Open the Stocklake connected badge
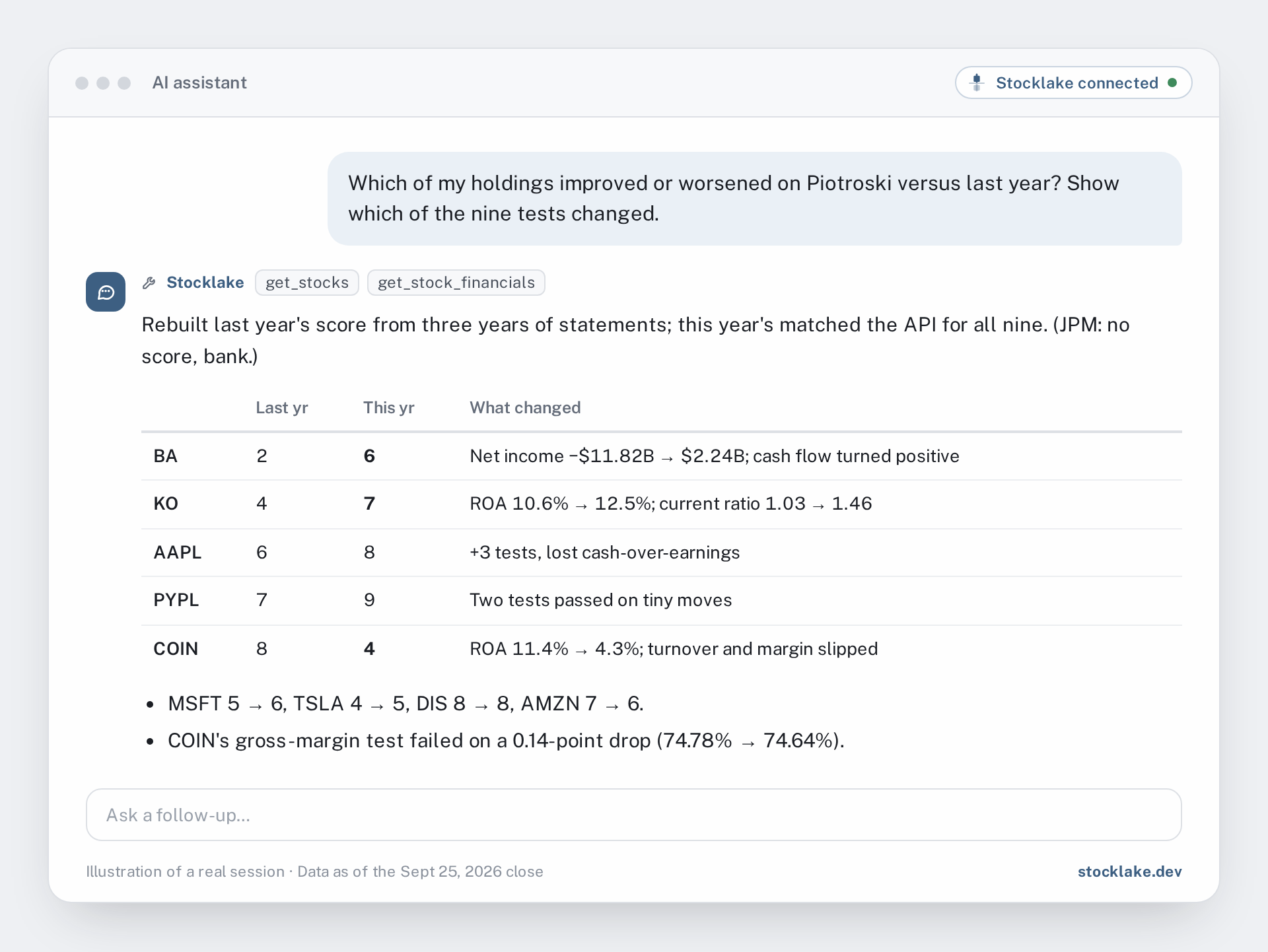Screen dimensions: 1268x952 point(1073,83)
